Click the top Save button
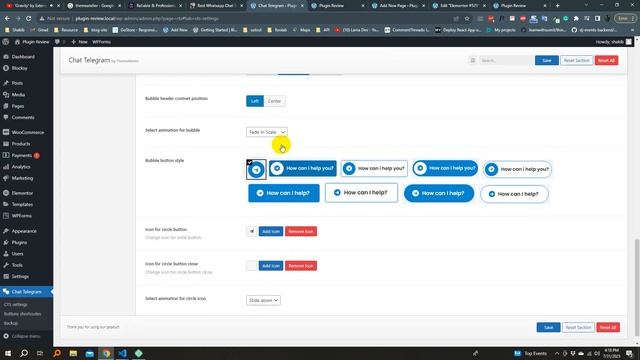This screenshot has height=360, width=640. pos(547,60)
